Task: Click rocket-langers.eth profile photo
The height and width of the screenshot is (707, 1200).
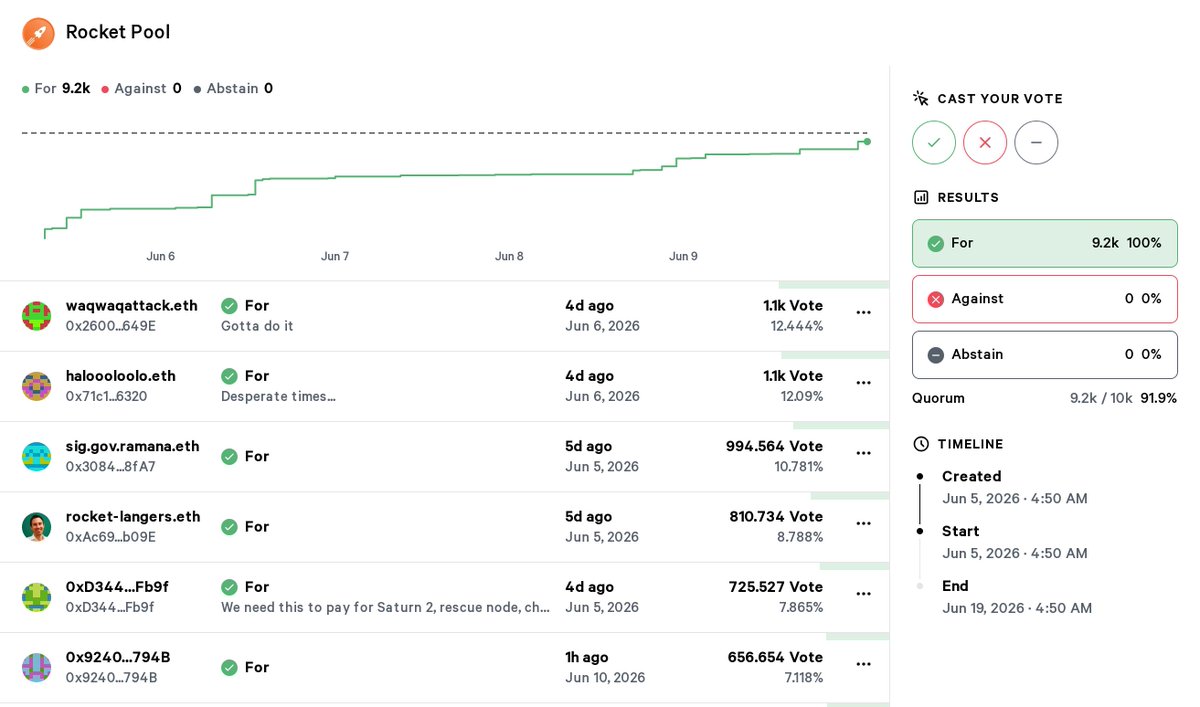Action: [37, 527]
